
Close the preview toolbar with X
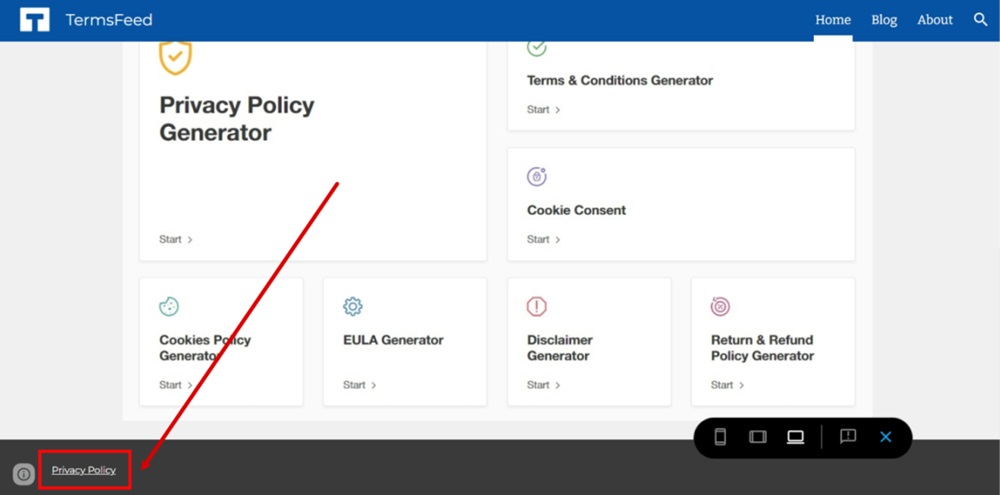pyautogui.click(x=885, y=437)
